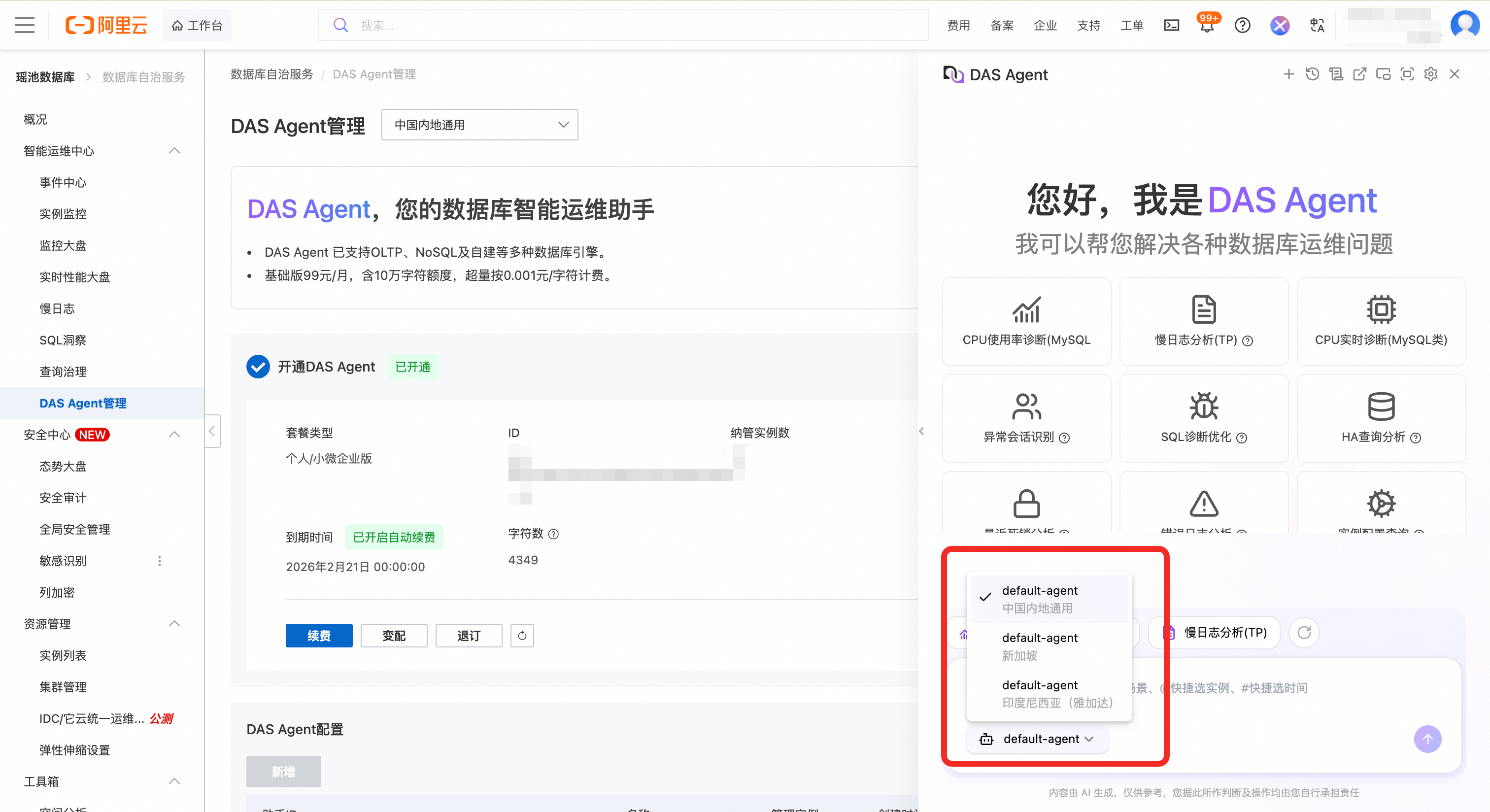Open the Cloud Shell terminal icon
This screenshot has width=1490, height=812.
tap(1171, 26)
